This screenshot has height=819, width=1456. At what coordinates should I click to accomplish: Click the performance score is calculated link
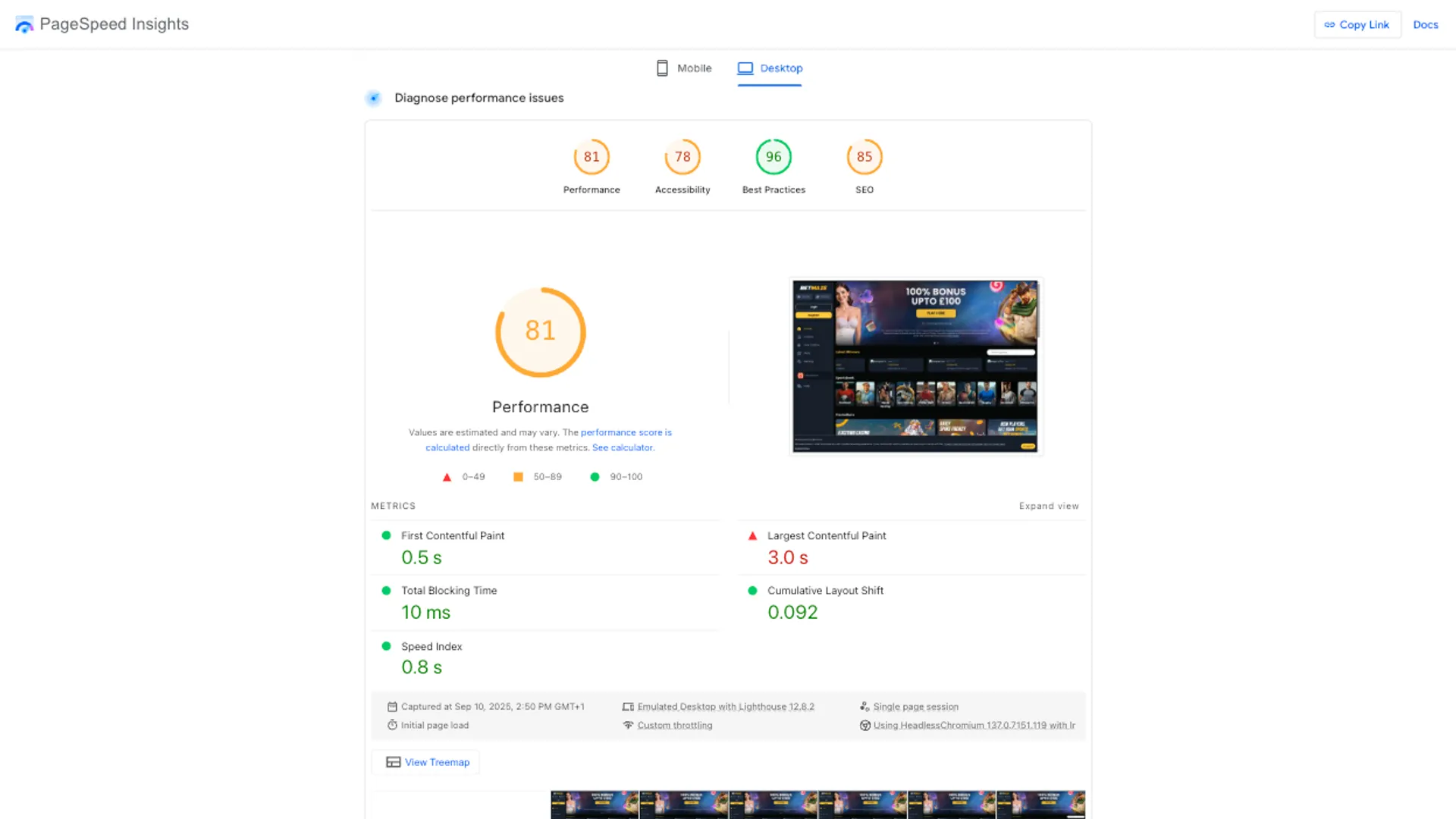[x=626, y=432]
